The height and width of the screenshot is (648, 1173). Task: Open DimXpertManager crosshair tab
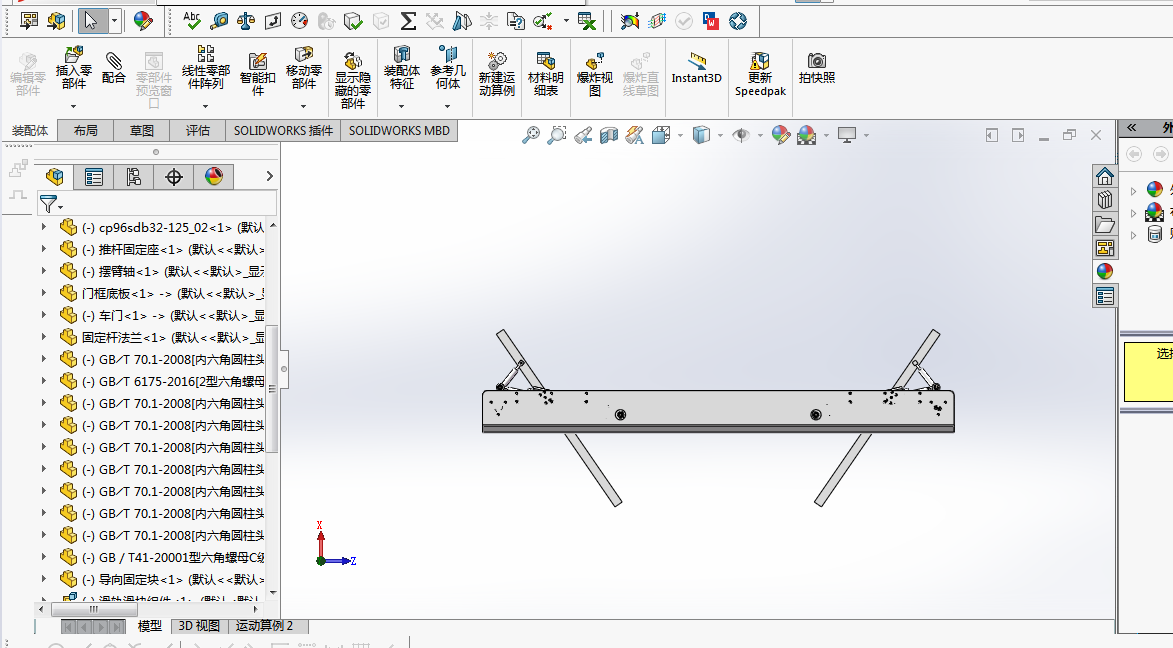pos(174,177)
